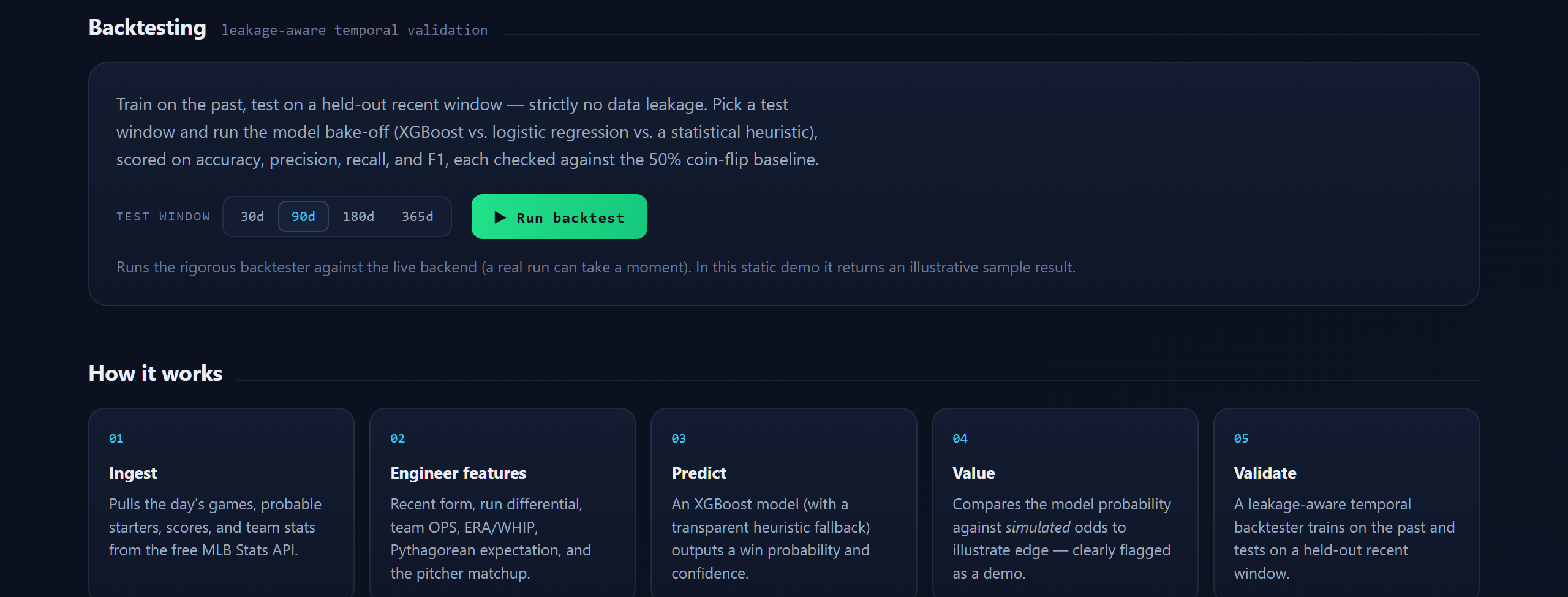Image resolution: width=1568 pixels, height=597 pixels.
Task: Click the Backtesting section heading
Action: 148,28
